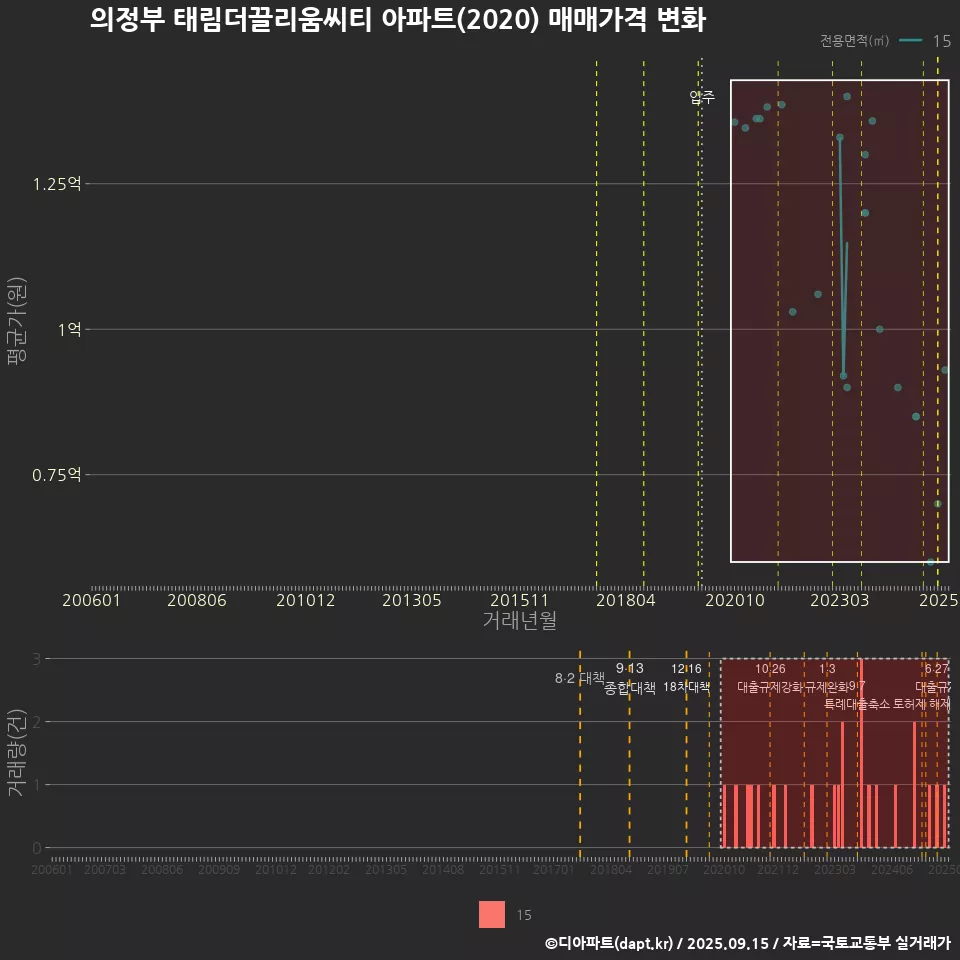The image size is (960, 960).
Task: Select the 입주 marker label on the price chart
Action: [x=702, y=97]
